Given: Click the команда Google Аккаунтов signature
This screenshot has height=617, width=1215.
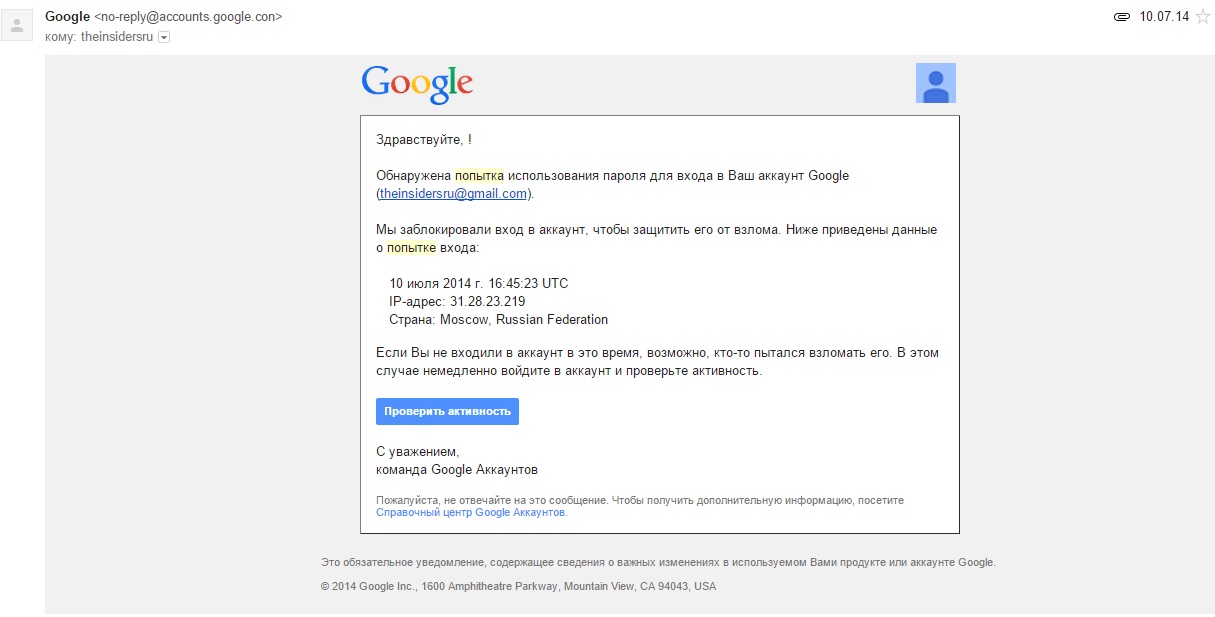Looking at the screenshot, I should coord(457,469).
